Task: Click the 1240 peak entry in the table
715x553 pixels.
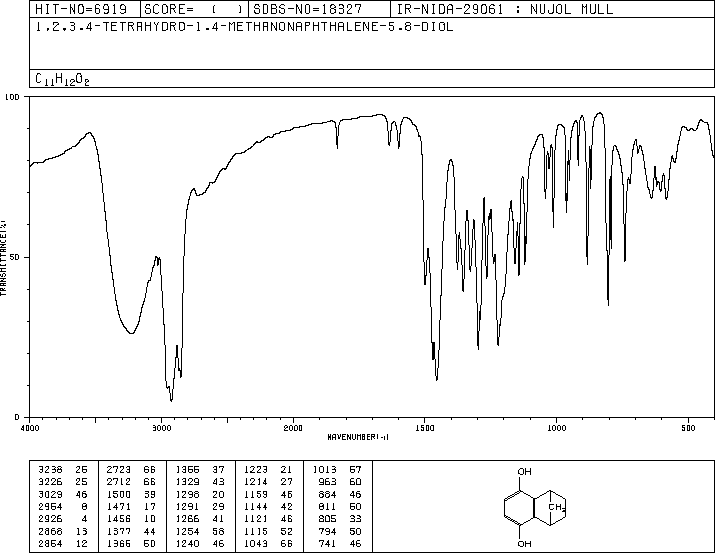Action: coord(200,544)
